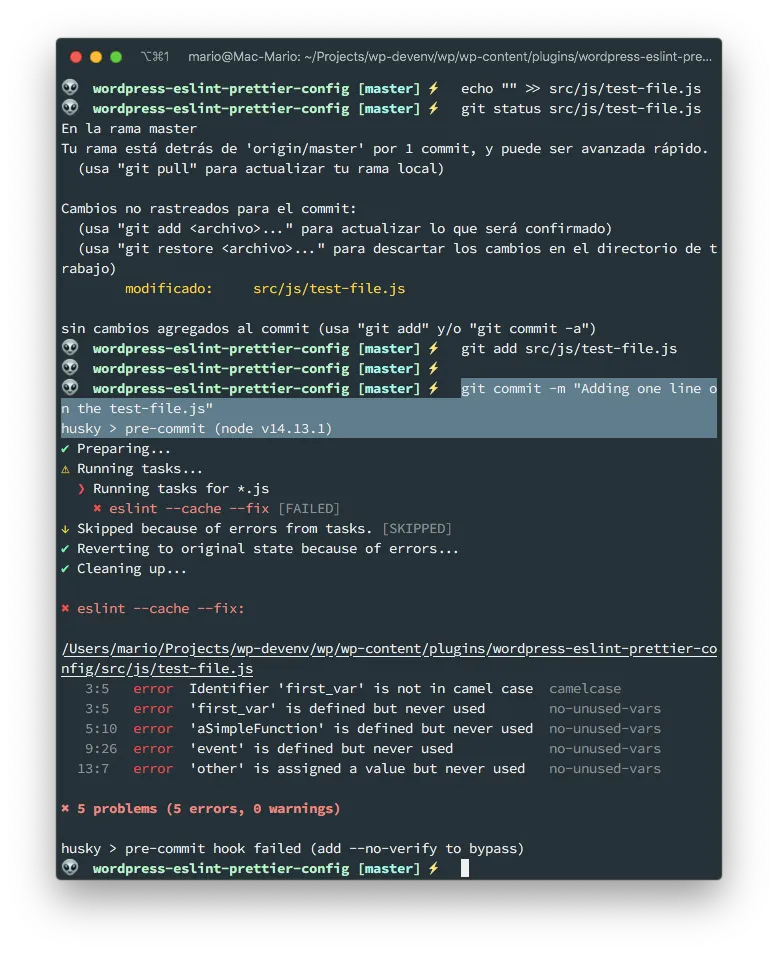Screen dimensions: 778x954
Task: Click the red X before 'eslint --cache --fix:'
Action: tap(65, 608)
